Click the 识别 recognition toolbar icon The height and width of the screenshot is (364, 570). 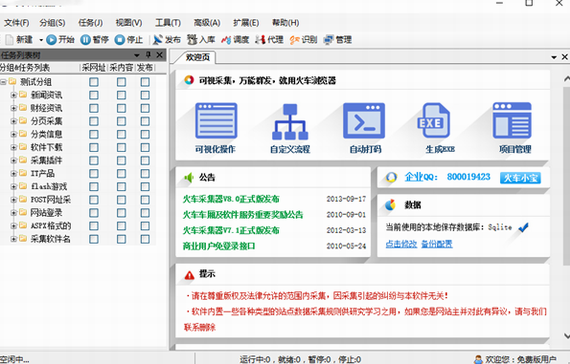(294, 40)
